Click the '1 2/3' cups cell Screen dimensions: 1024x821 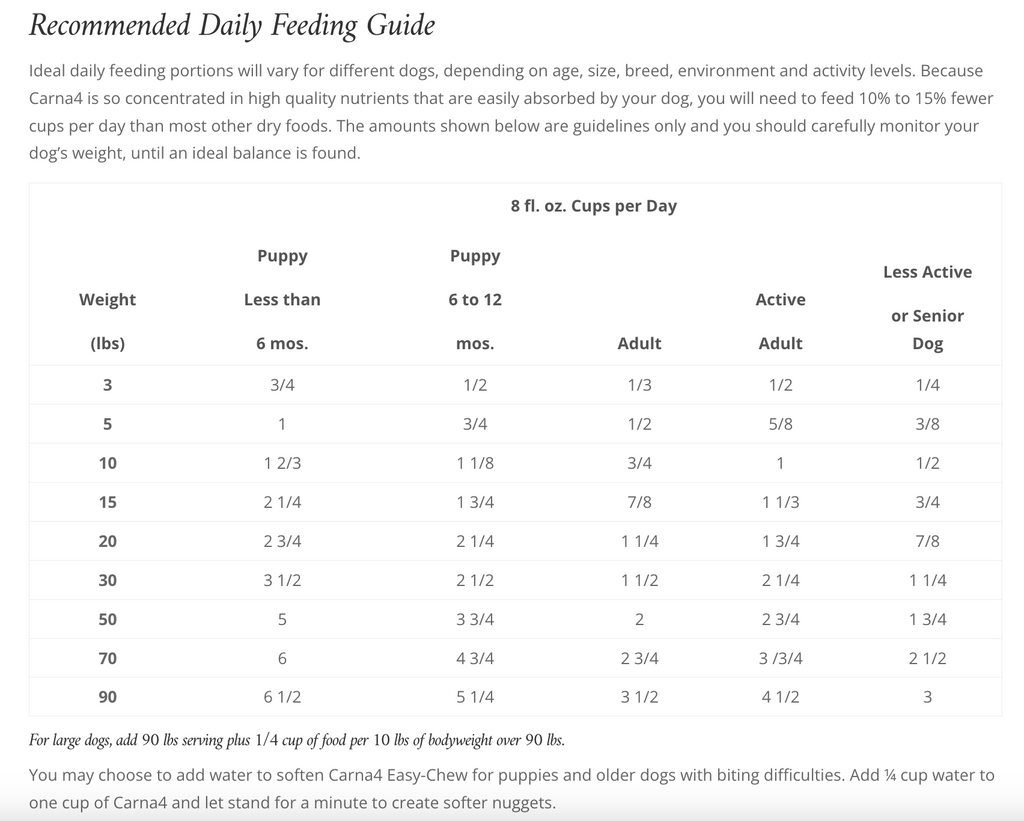click(x=282, y=463)
